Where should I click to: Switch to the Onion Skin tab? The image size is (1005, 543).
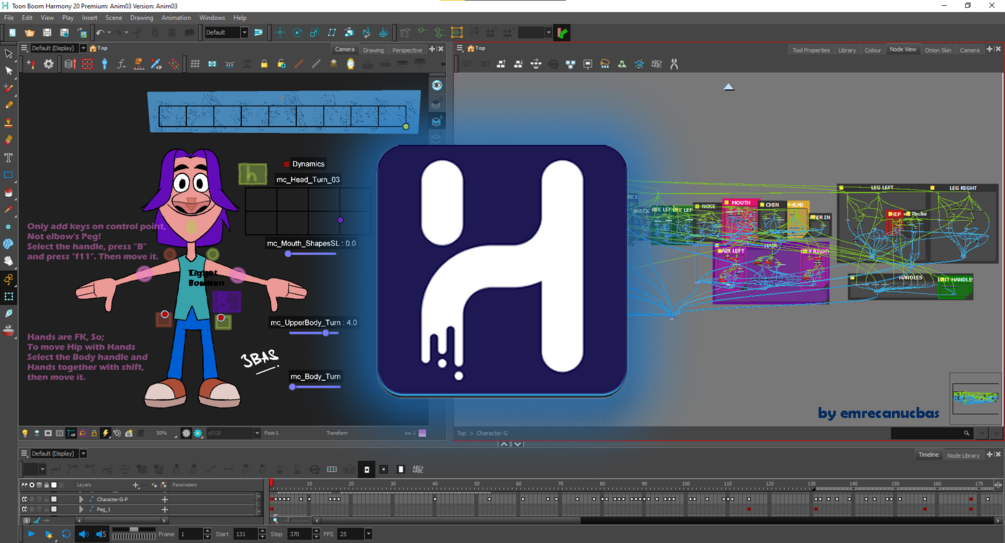pos(938,50)
